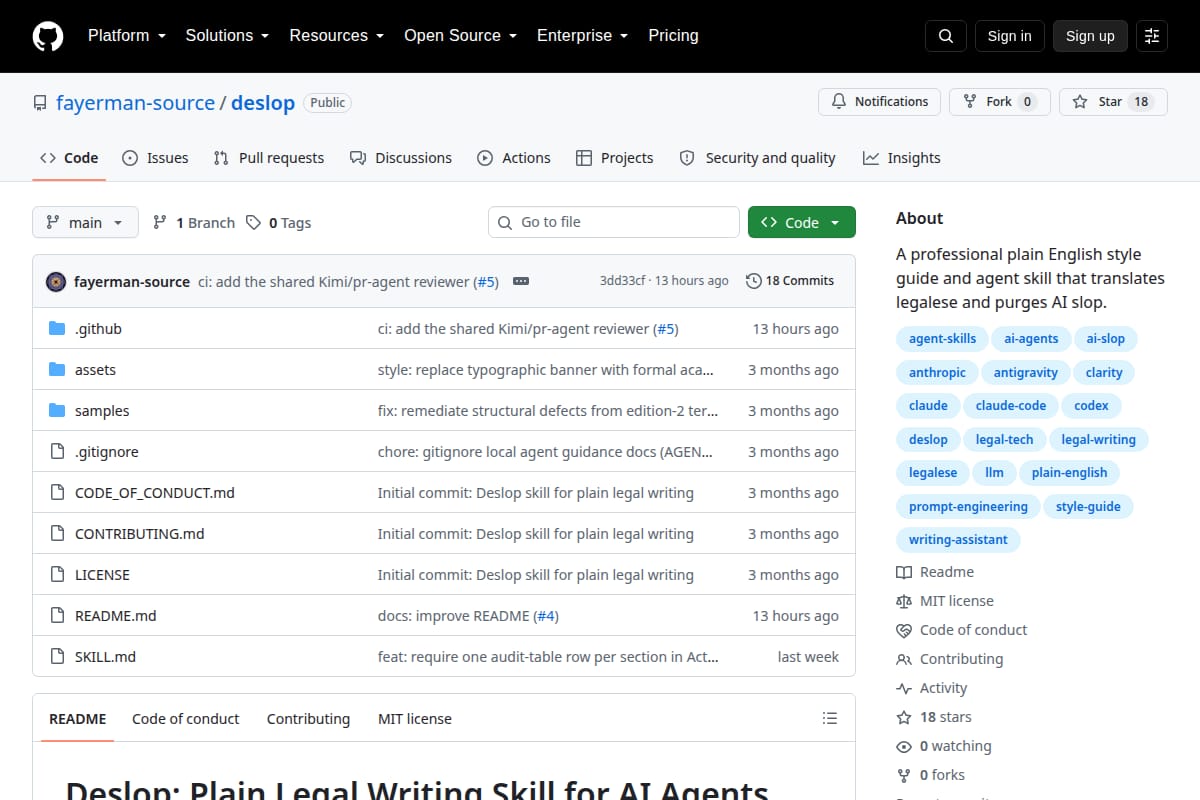The width and height of the screenshot is (1200, 800).
Task: Expand the Enterprise menu
Action: (x=582, y=35)
